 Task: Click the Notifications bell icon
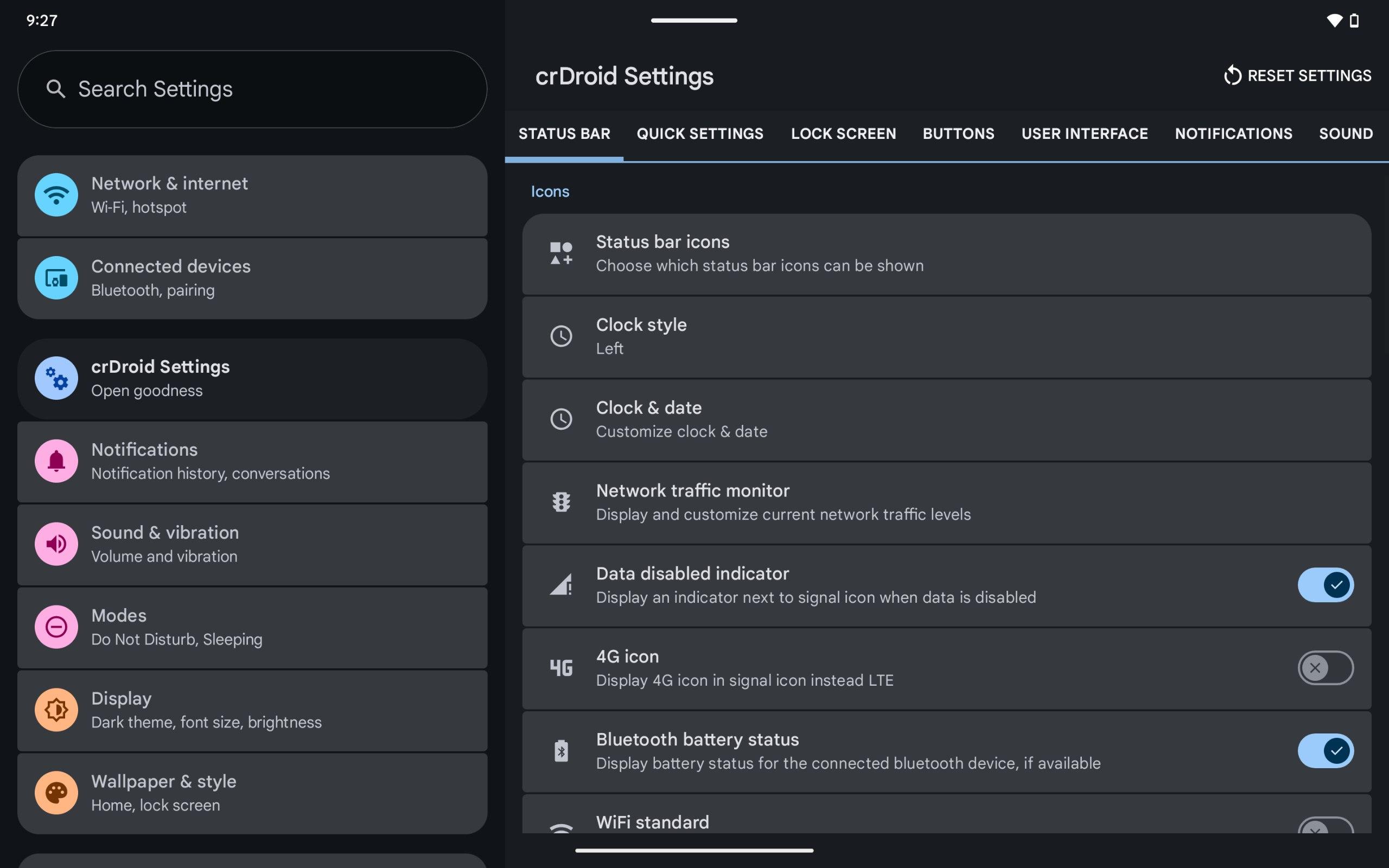pos(56,461)
